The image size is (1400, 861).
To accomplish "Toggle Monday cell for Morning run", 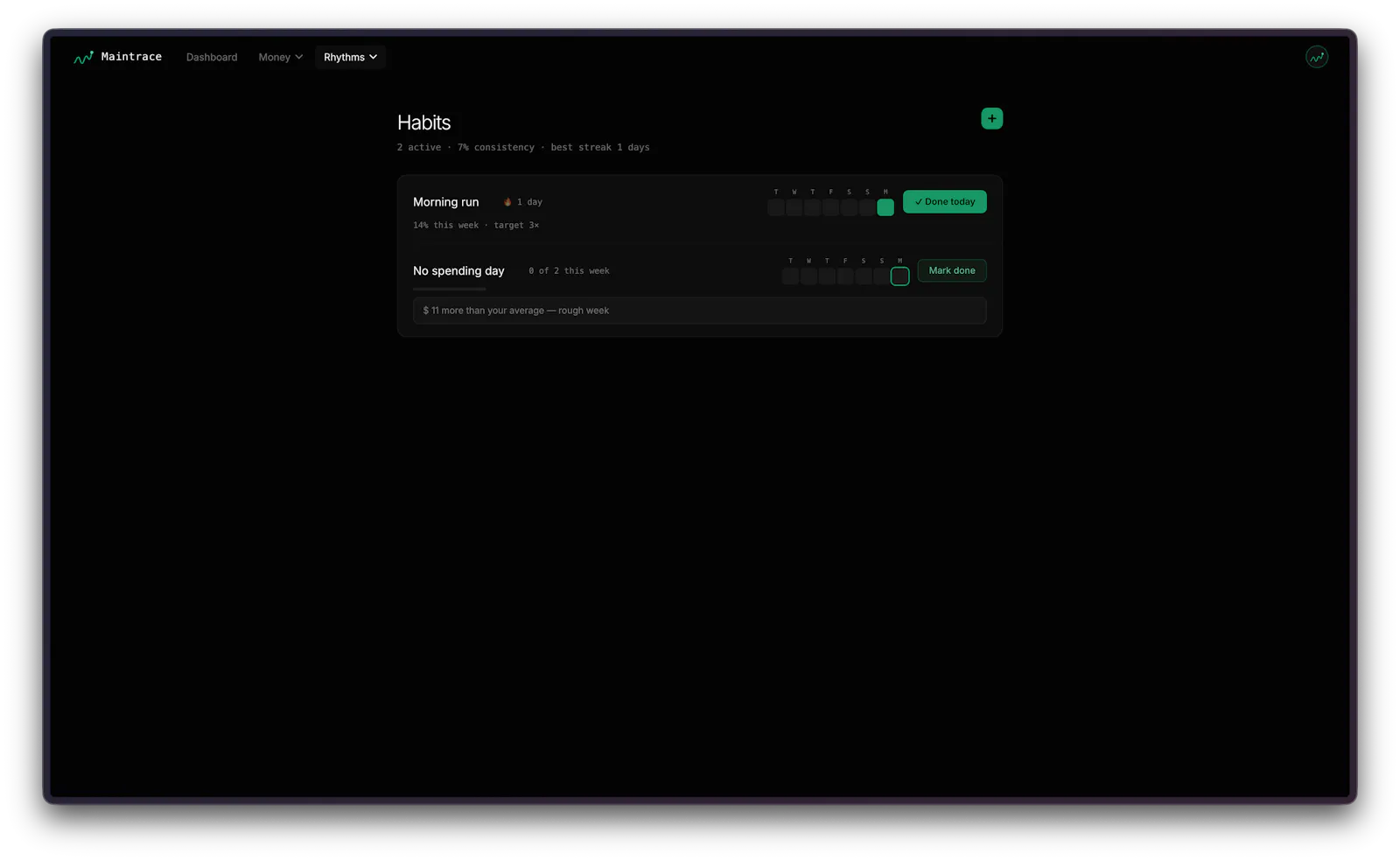I will click(885, 207).
